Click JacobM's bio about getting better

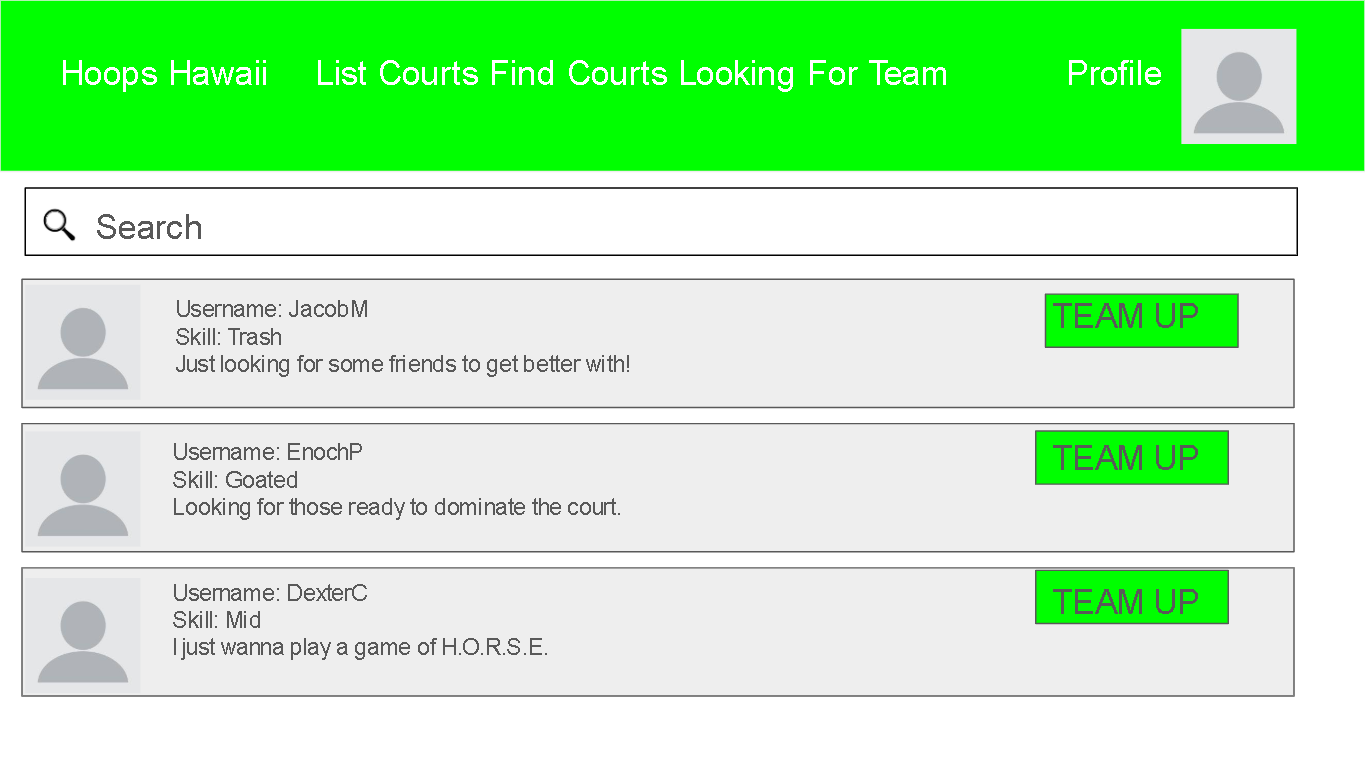[x=403, y=364]
